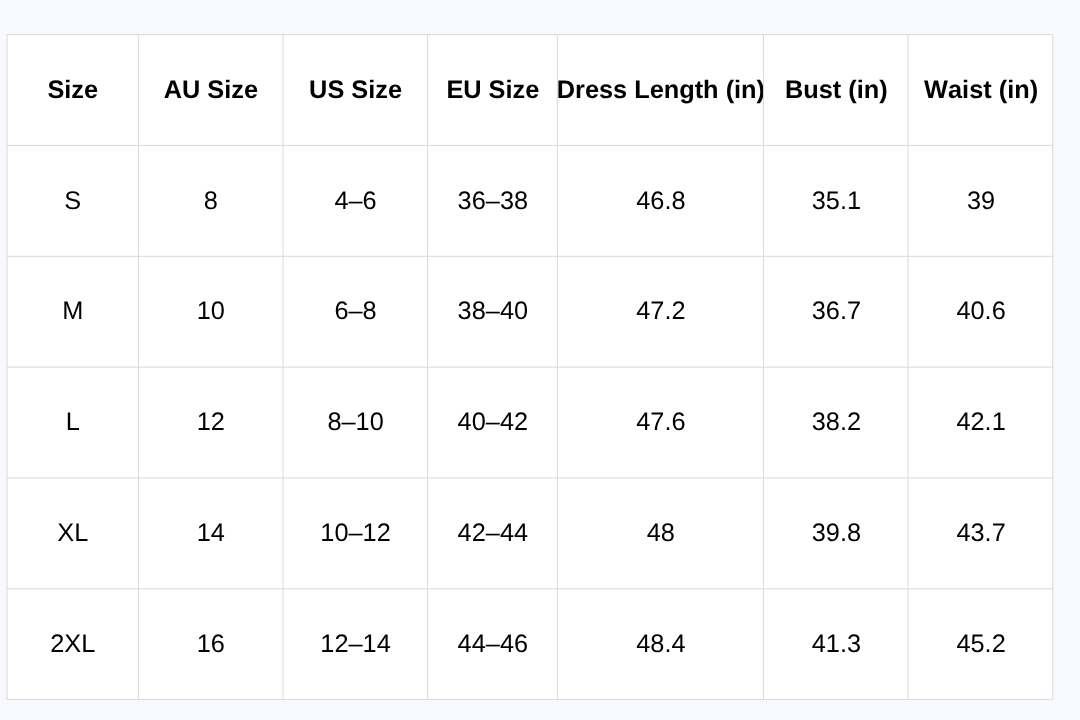Select the AU size 16 cell
This screenshot has width=1080, height=720.
point(211,644)
